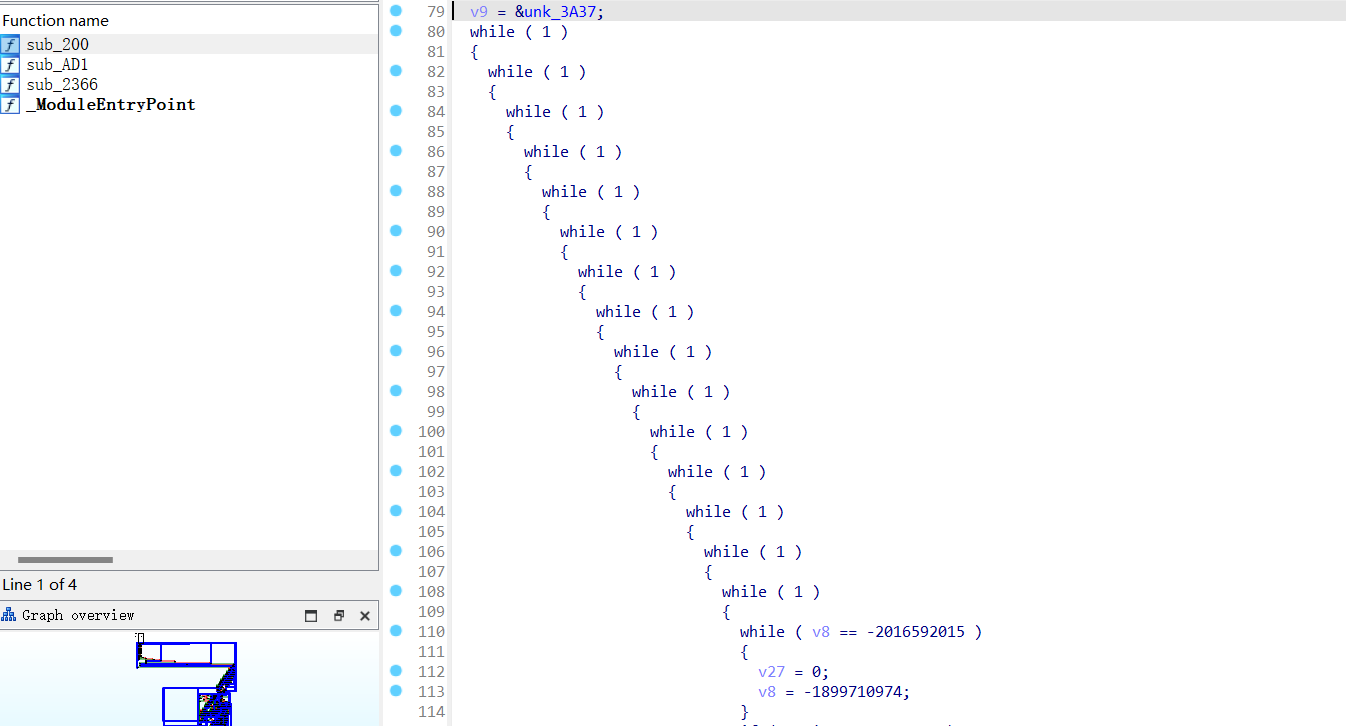This screenshot has height=726, width=1346.
Task: Toggle breakpoint dot on line 96
Action: (396, 351)
